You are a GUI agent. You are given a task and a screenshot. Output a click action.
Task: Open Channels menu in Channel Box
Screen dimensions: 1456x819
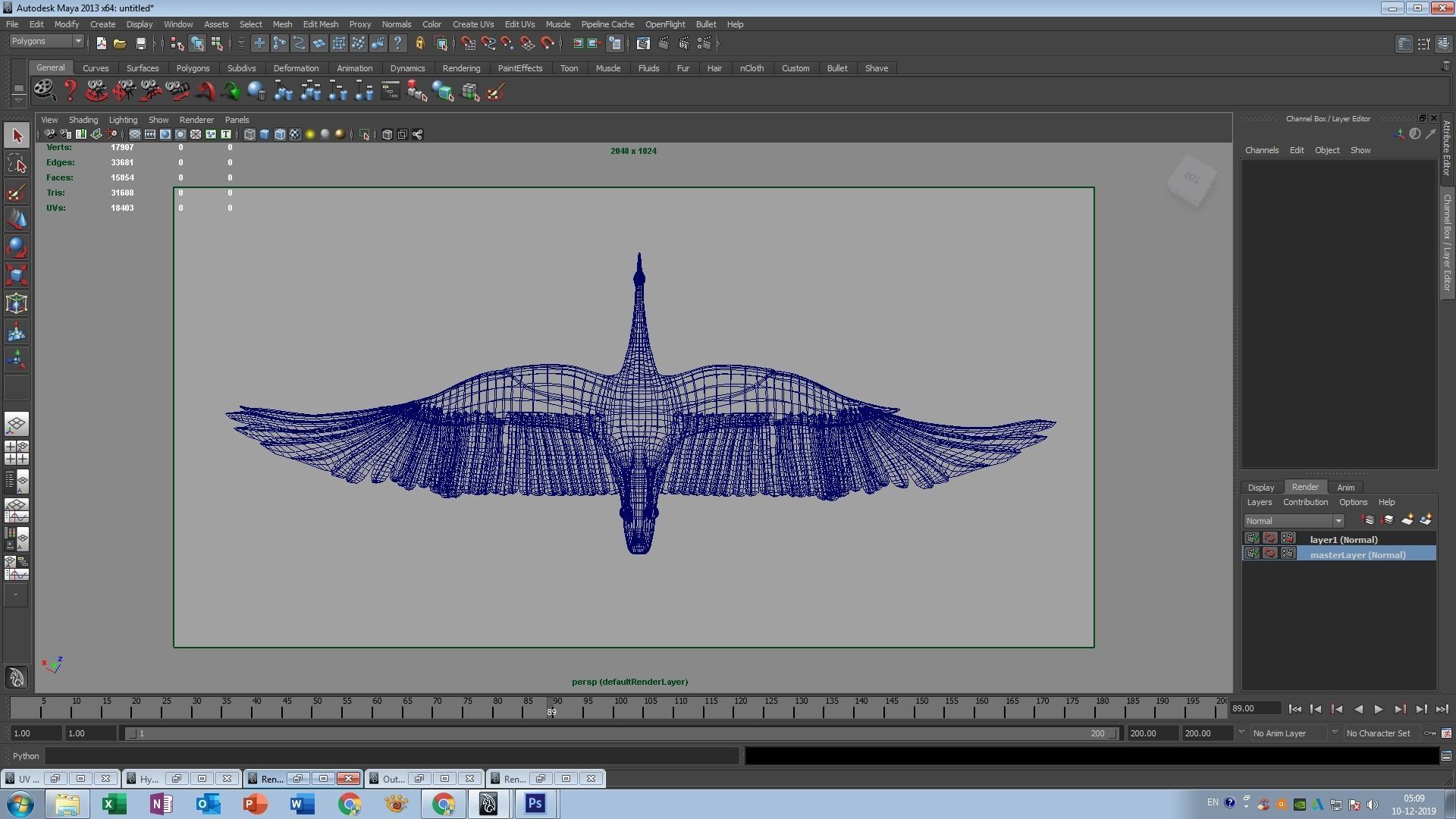click(1262, 150)
